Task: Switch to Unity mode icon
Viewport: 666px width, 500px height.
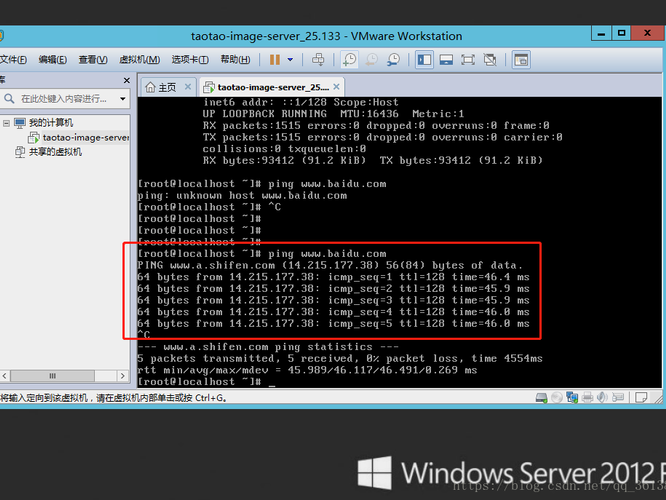Action: [490, 60]
